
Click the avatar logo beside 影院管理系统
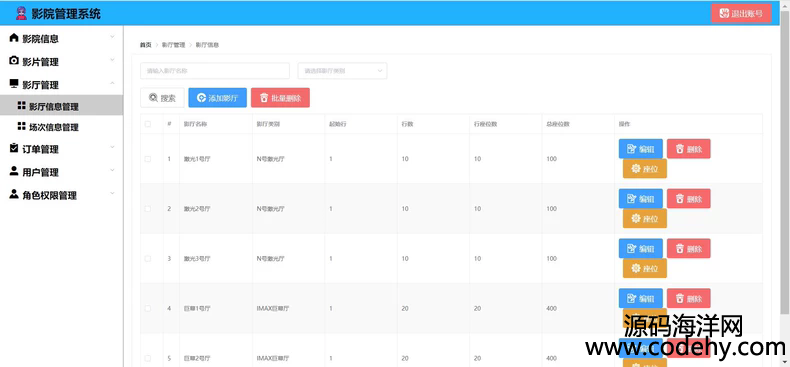pyautogui.click(x=21, y=14)
